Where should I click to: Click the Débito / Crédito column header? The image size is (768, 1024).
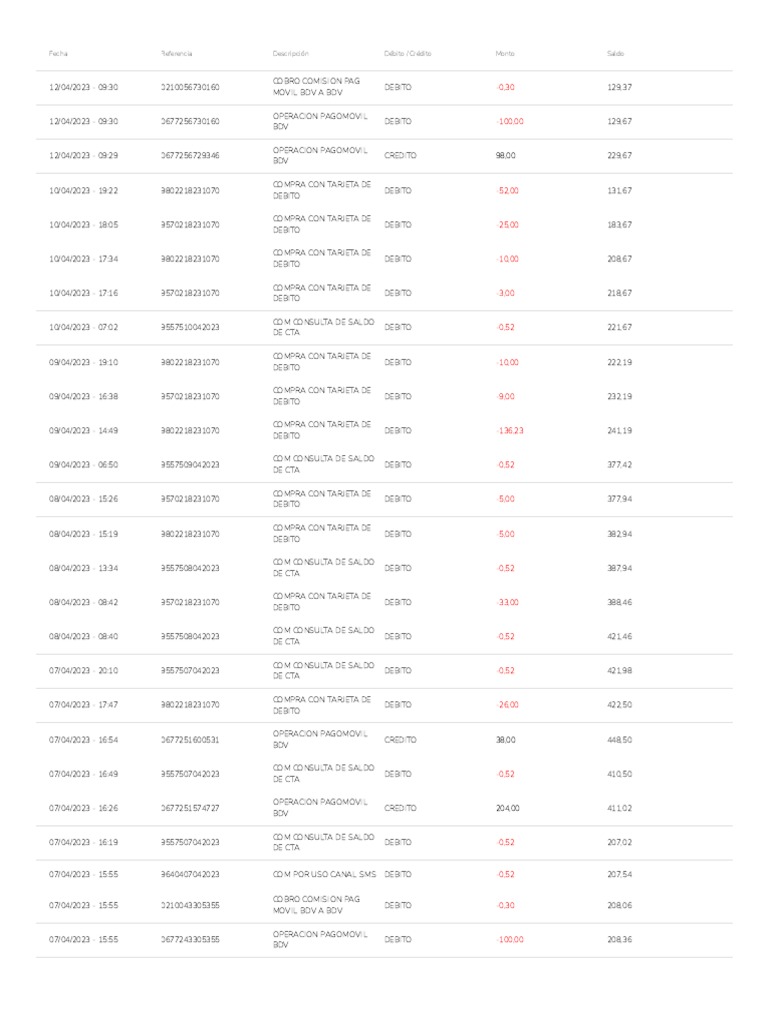point(407,53)
